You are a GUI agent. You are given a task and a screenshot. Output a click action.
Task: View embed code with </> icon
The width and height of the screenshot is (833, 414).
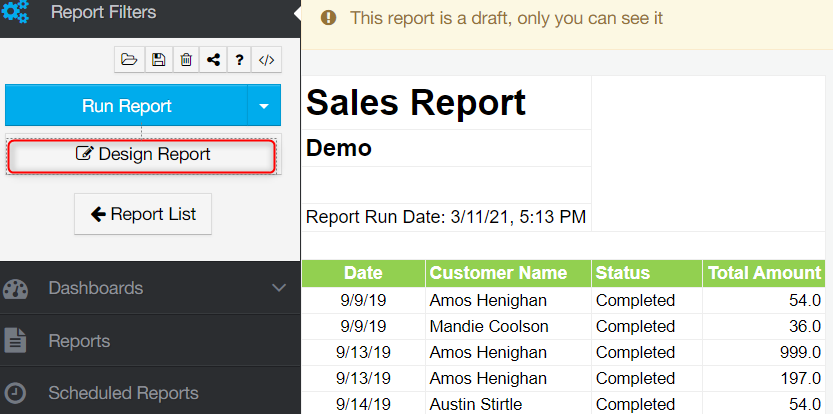click(266, 60)
